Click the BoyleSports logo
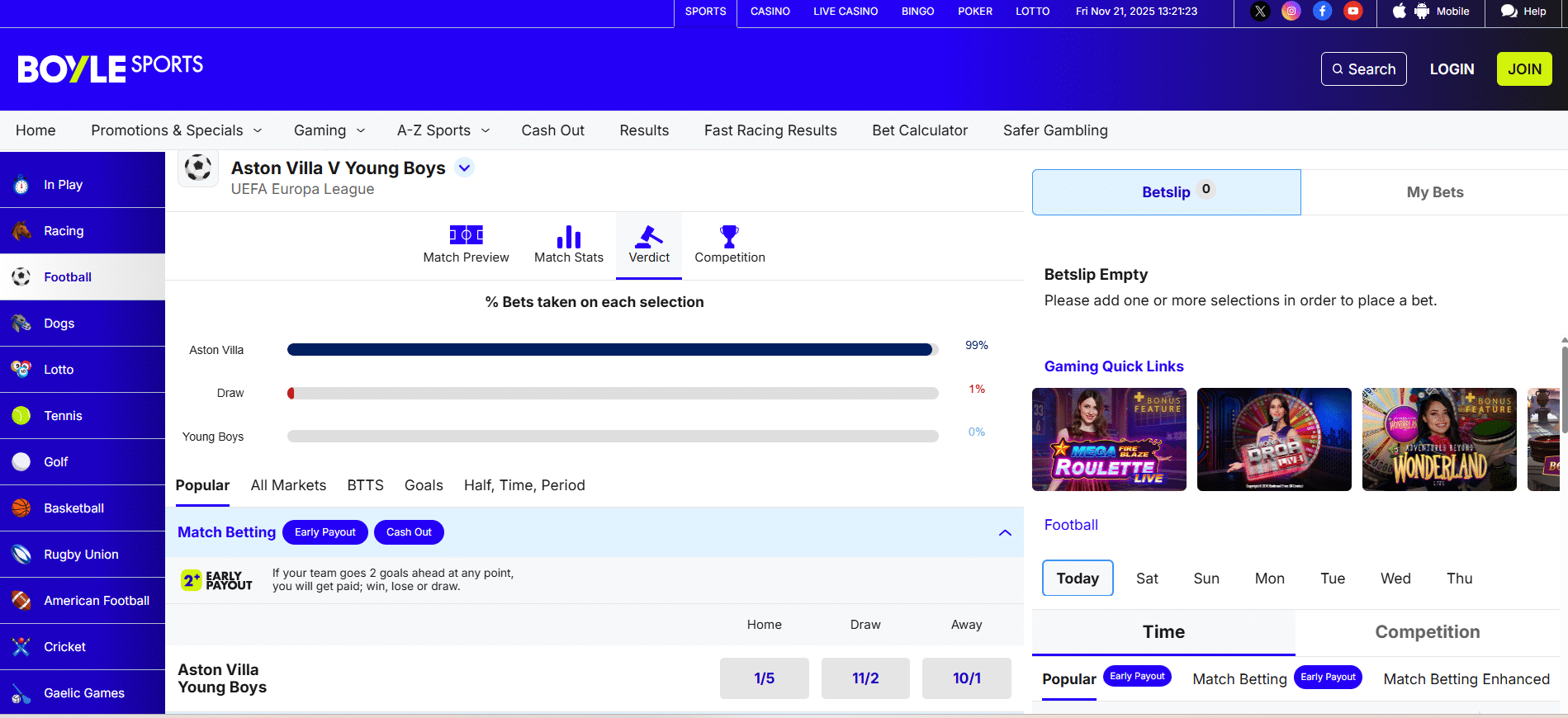Image resolution: width=1568 pixels, height=718 pixels. [111, 68]
